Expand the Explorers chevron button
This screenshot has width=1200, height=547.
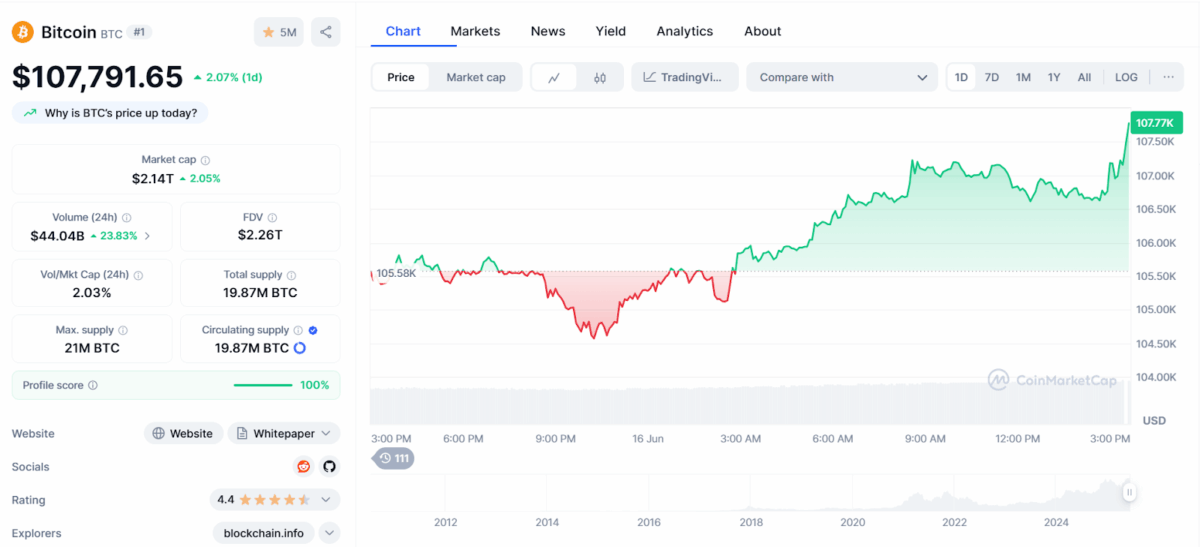click(329, 533)
